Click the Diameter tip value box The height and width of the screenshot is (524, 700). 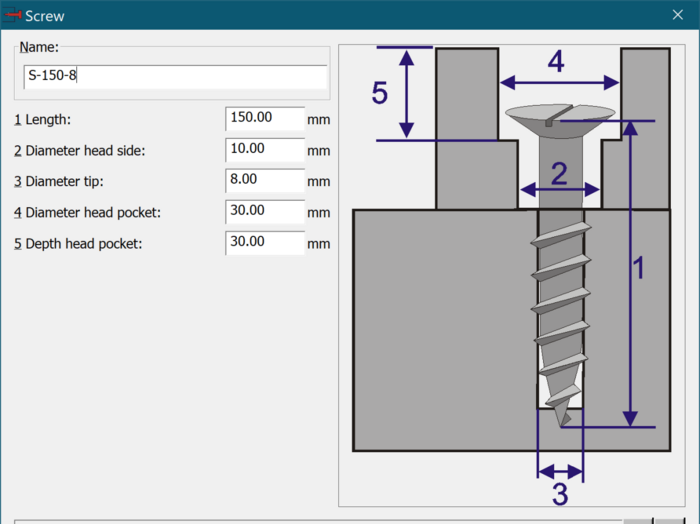(x=264, y=181)
